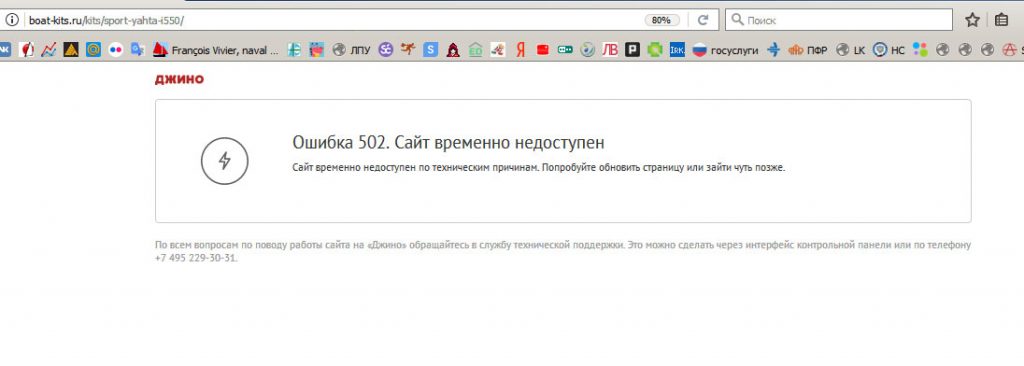Open the blue plane-like bookmark icon
The width and height of the screenshot is (1024, 366).
774,49
